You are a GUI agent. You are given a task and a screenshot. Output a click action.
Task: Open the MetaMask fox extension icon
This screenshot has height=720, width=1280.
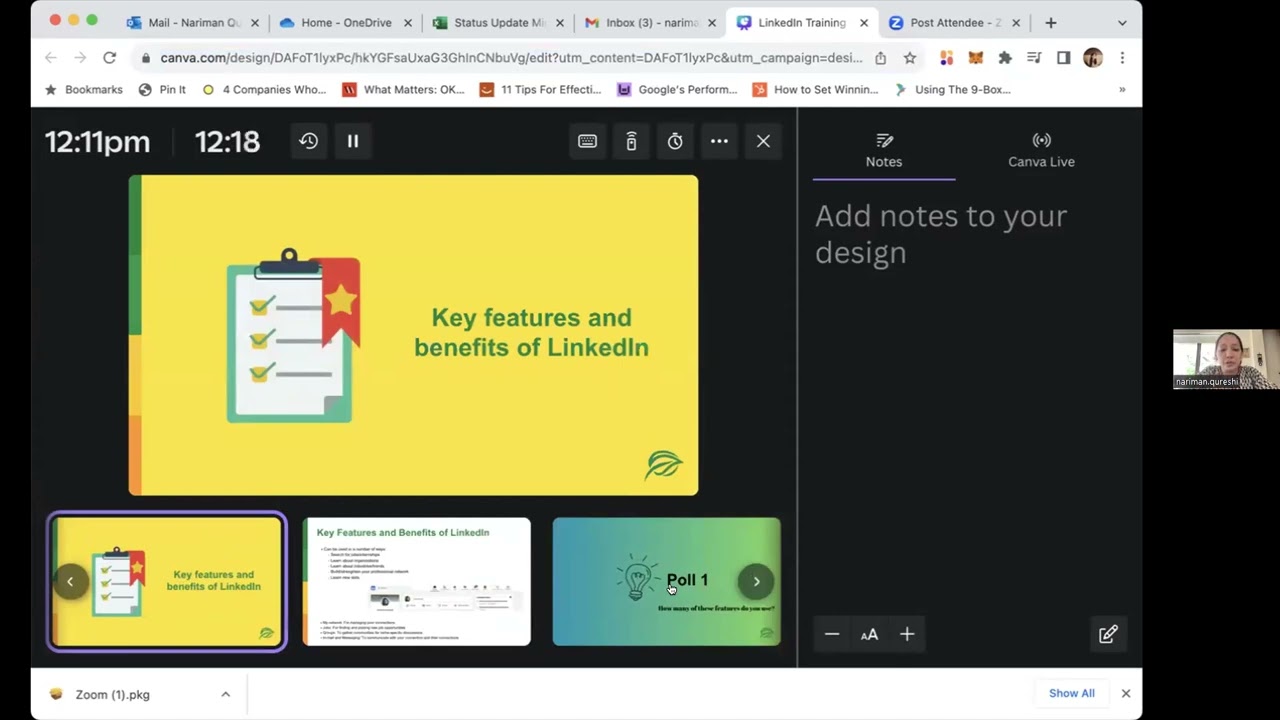tap(976, 58)
